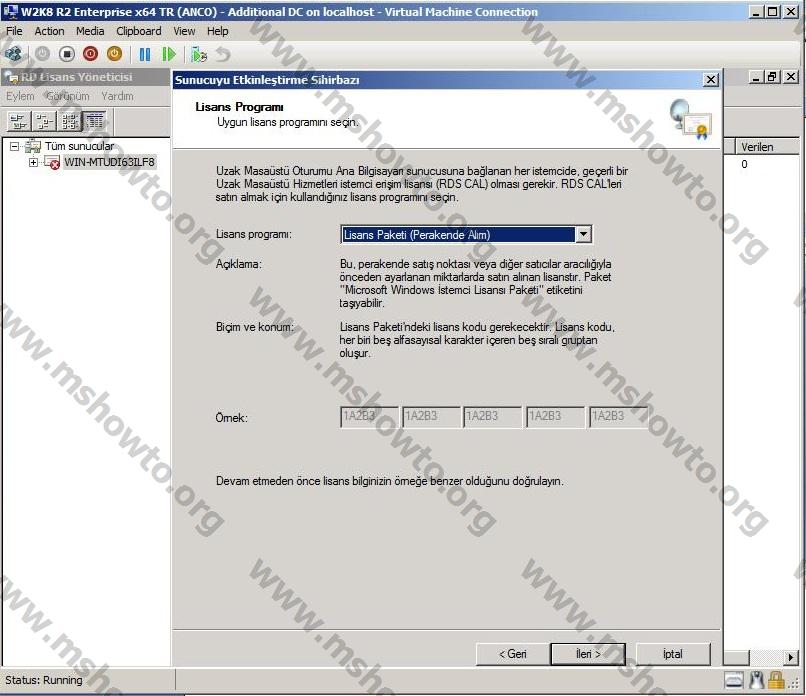Click the green Reset VM icon

point(169,54)
